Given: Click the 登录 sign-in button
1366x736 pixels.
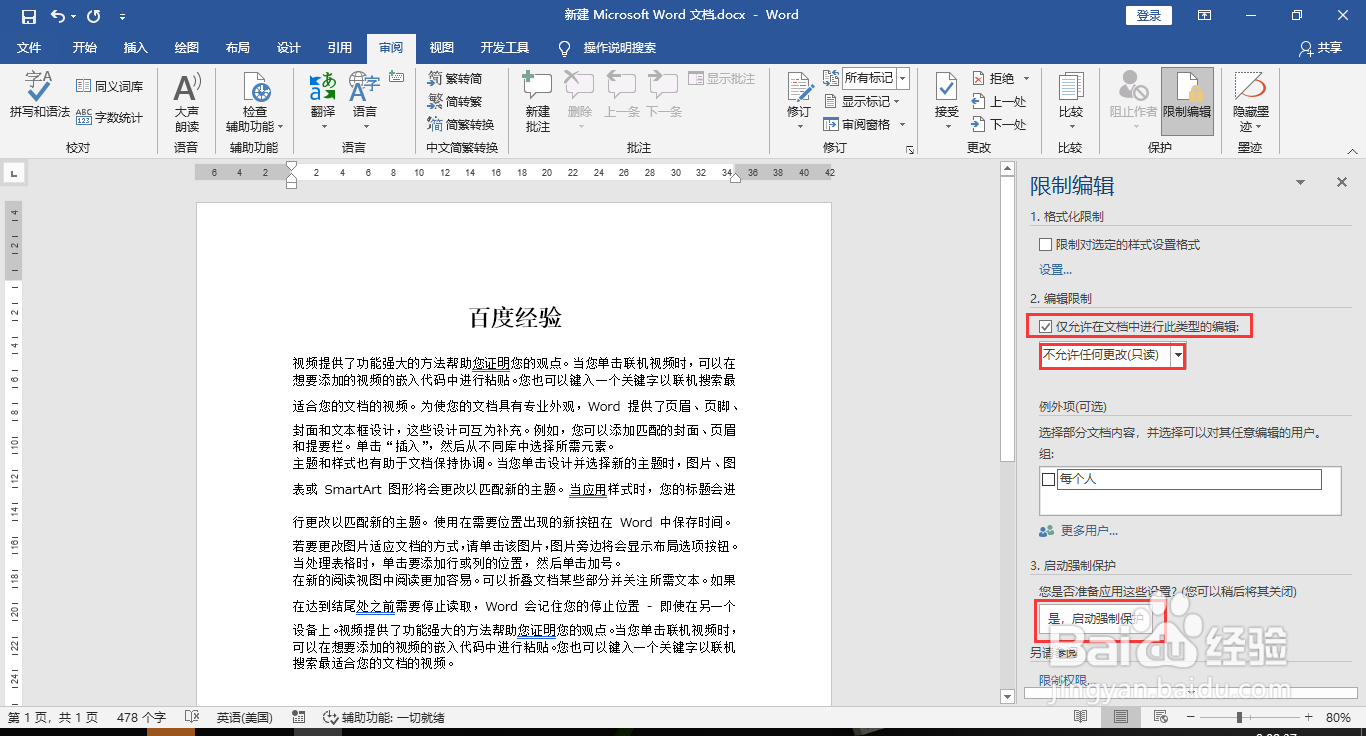Looking at the screenshot, I should tap(1149, 15).
